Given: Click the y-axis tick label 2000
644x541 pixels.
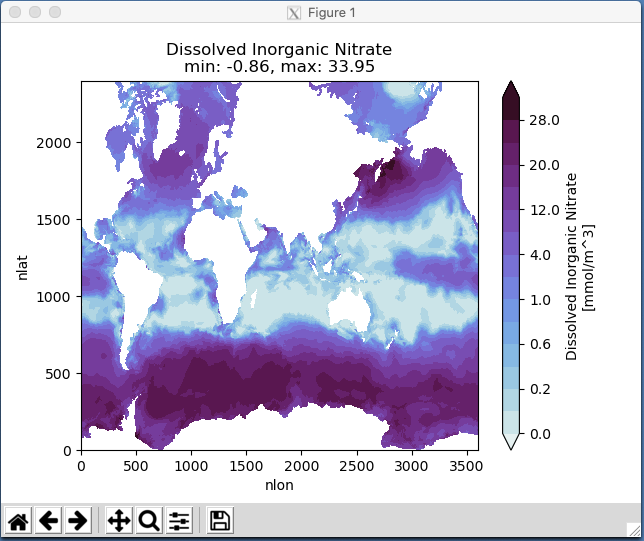Looking at the screenshot, I should 53,143.
